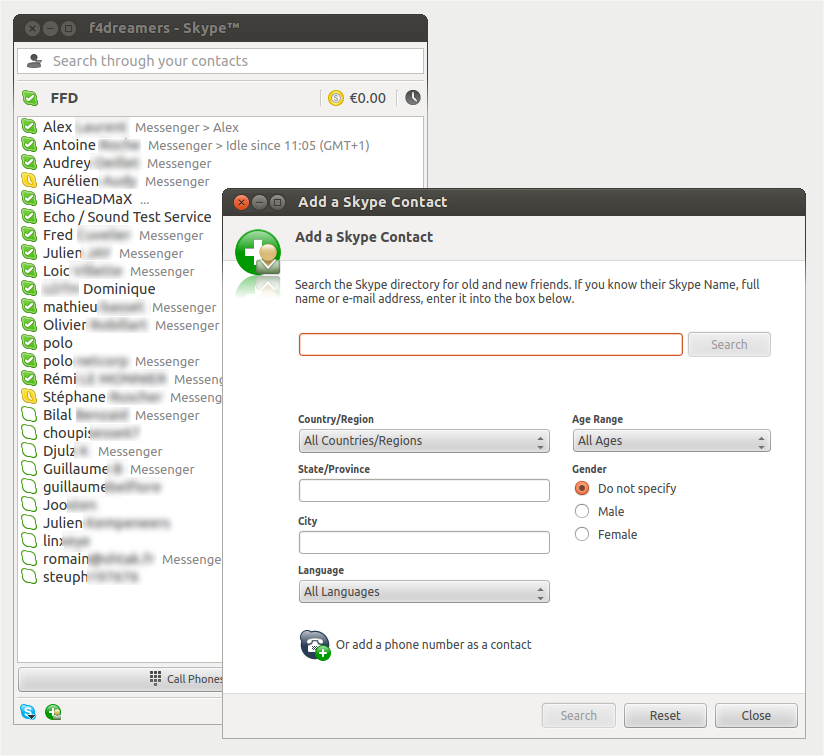Click BiGHeaDMaX online status icon
The height and width of the screenshot is (756, 824).
[x=29, y=199]
